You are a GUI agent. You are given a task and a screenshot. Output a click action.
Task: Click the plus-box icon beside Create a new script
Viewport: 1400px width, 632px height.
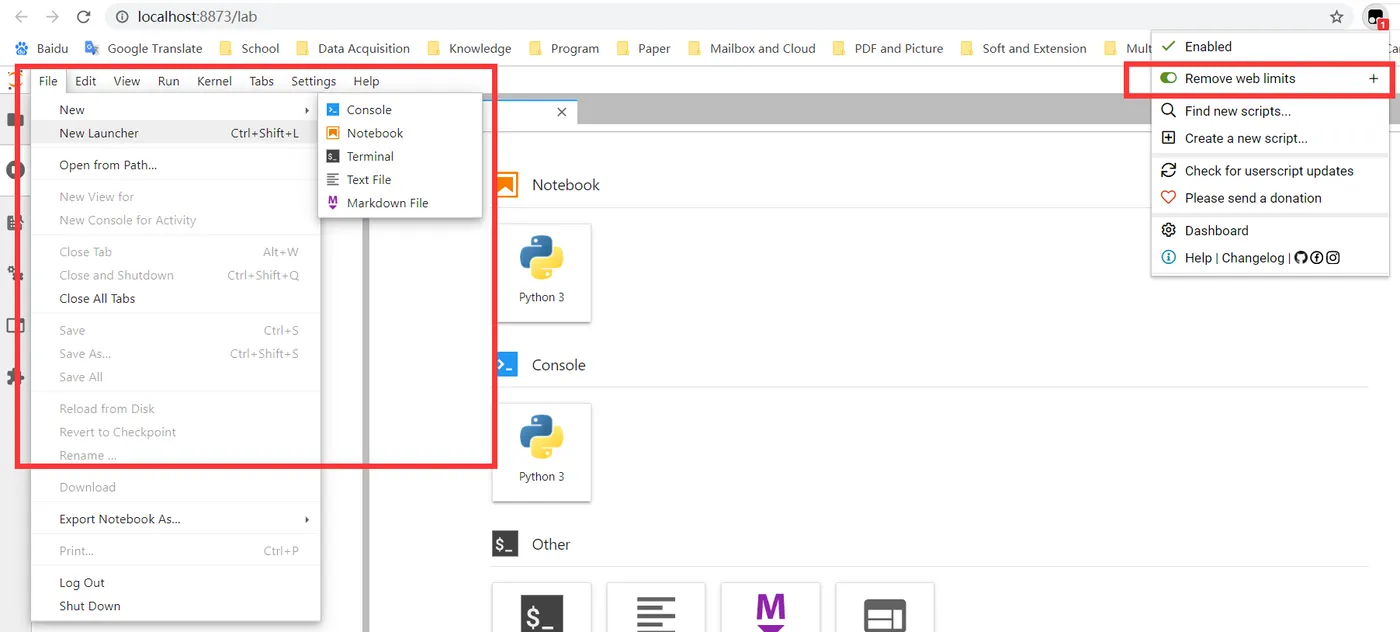click(1168, 138)
